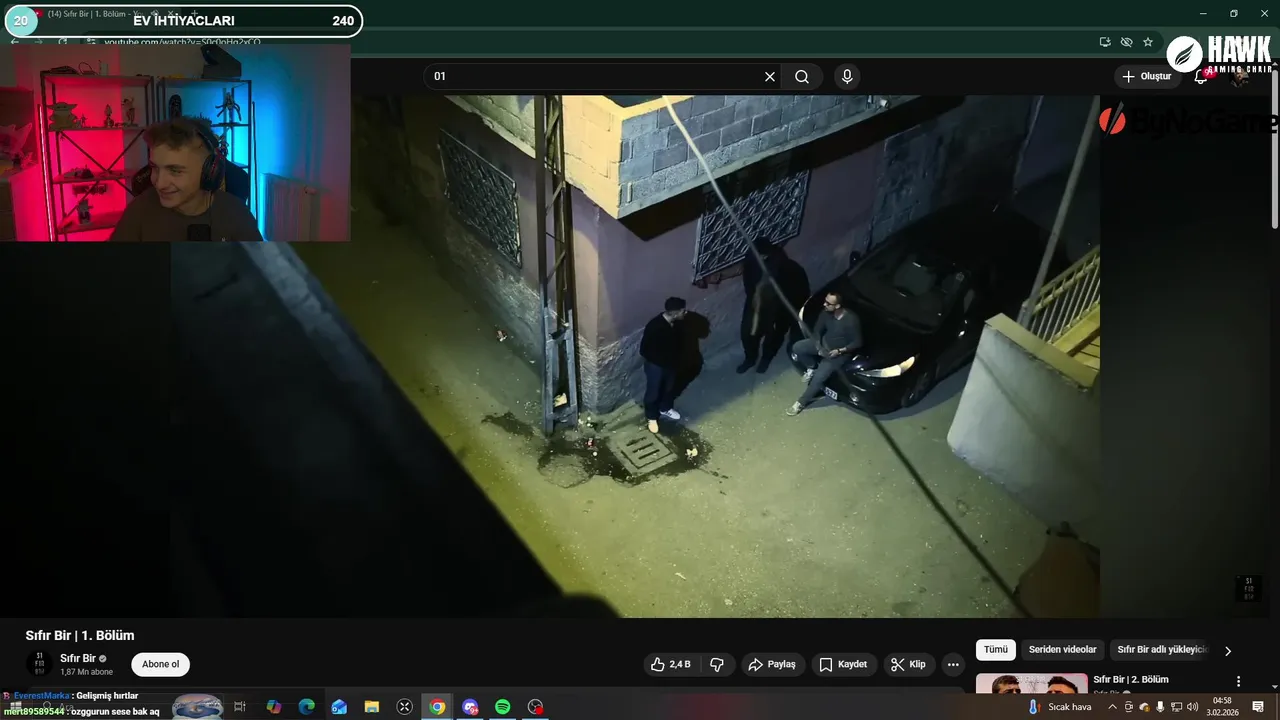Viewport: 1280px width, 720px height.
Task: Show hidden tray icons chevron
Action: (1112, 707)
